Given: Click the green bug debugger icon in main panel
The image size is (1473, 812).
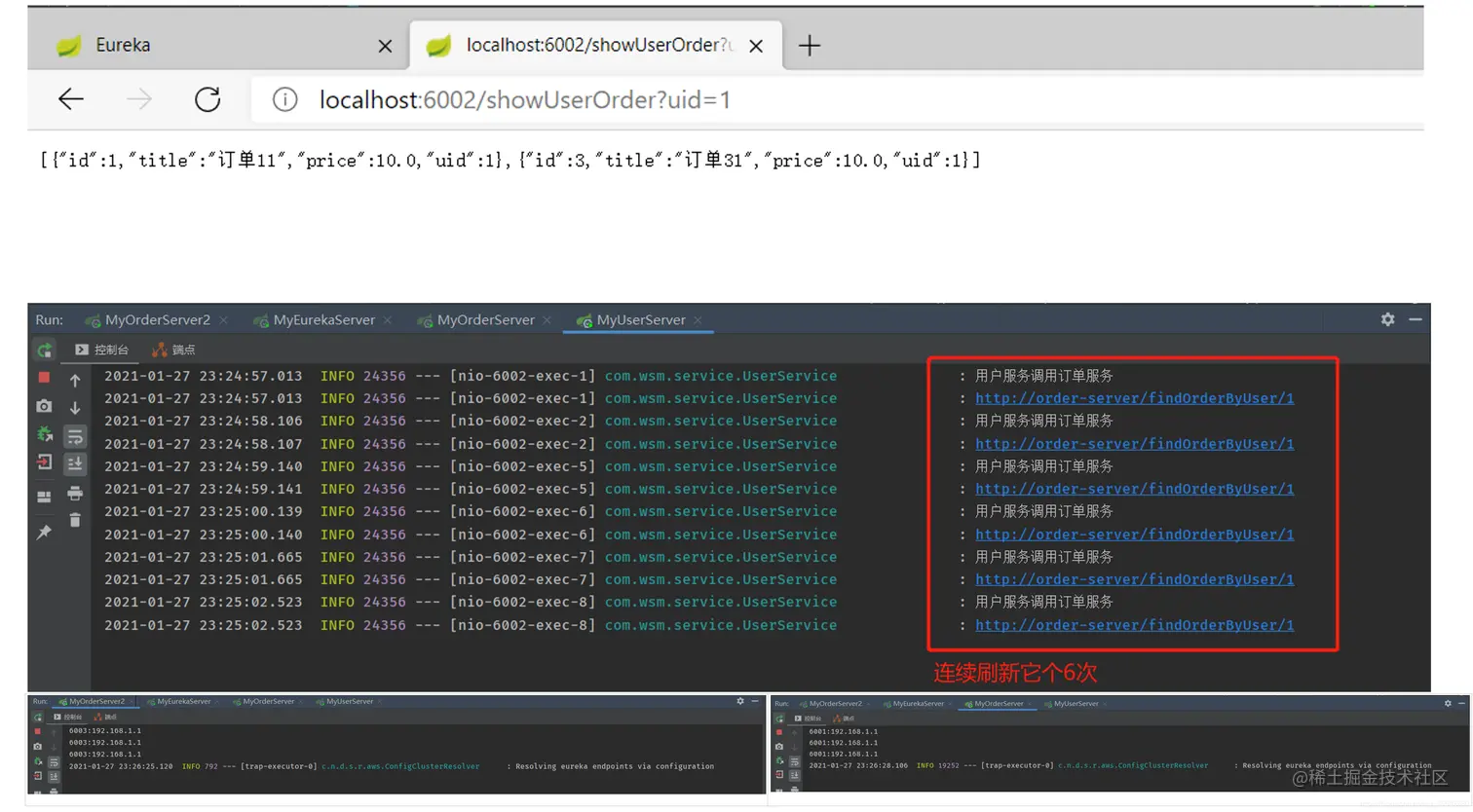Looking at the screenshot, I should [44, 434].
